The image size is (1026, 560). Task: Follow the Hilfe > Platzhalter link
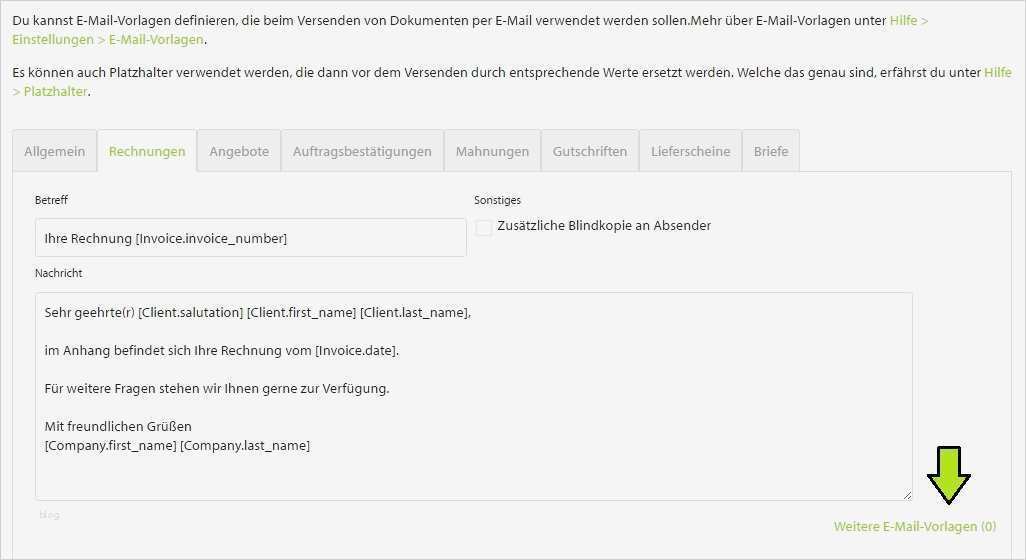coord(50,92)
